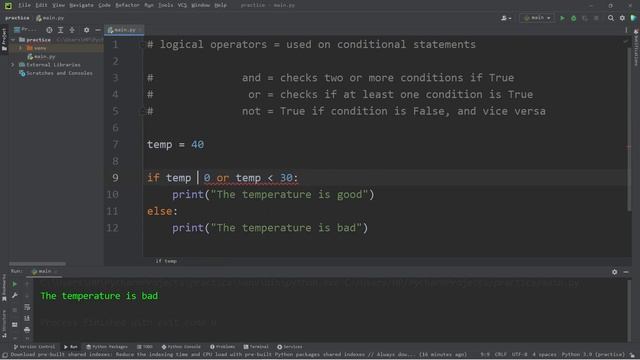Viewport: 640px width, 360px height.
Task: Expand the venv folder
Action: coord(20,48)
